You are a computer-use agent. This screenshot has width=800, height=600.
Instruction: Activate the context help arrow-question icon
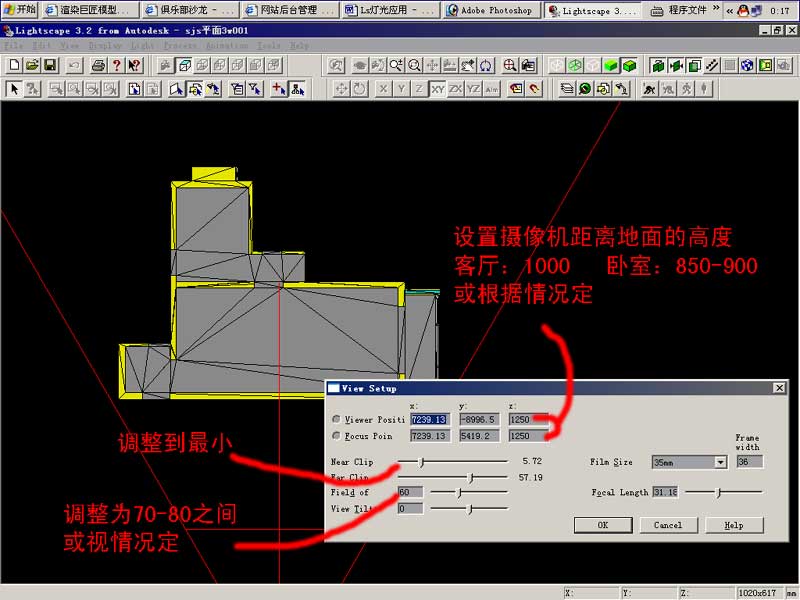tap(134, 65)
